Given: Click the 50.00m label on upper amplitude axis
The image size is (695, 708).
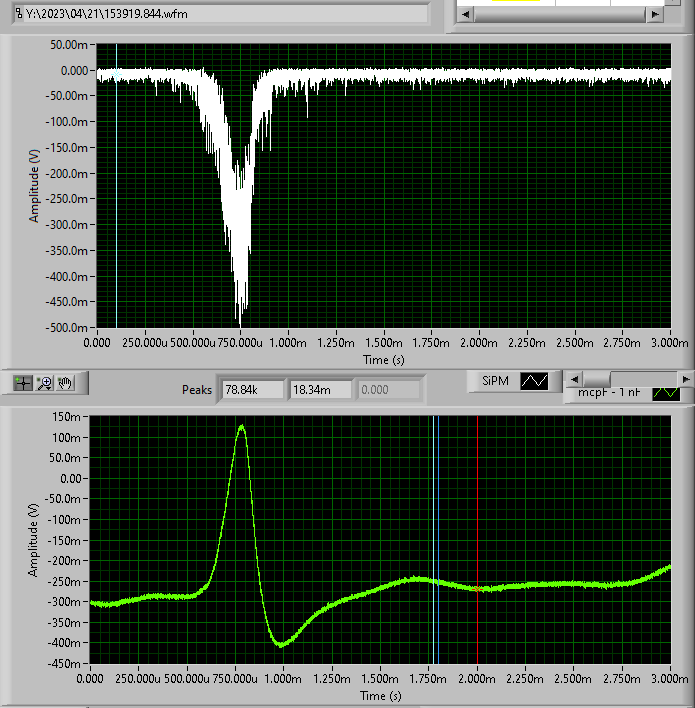Looking at the screenshot, I should (x=69, y=45).
